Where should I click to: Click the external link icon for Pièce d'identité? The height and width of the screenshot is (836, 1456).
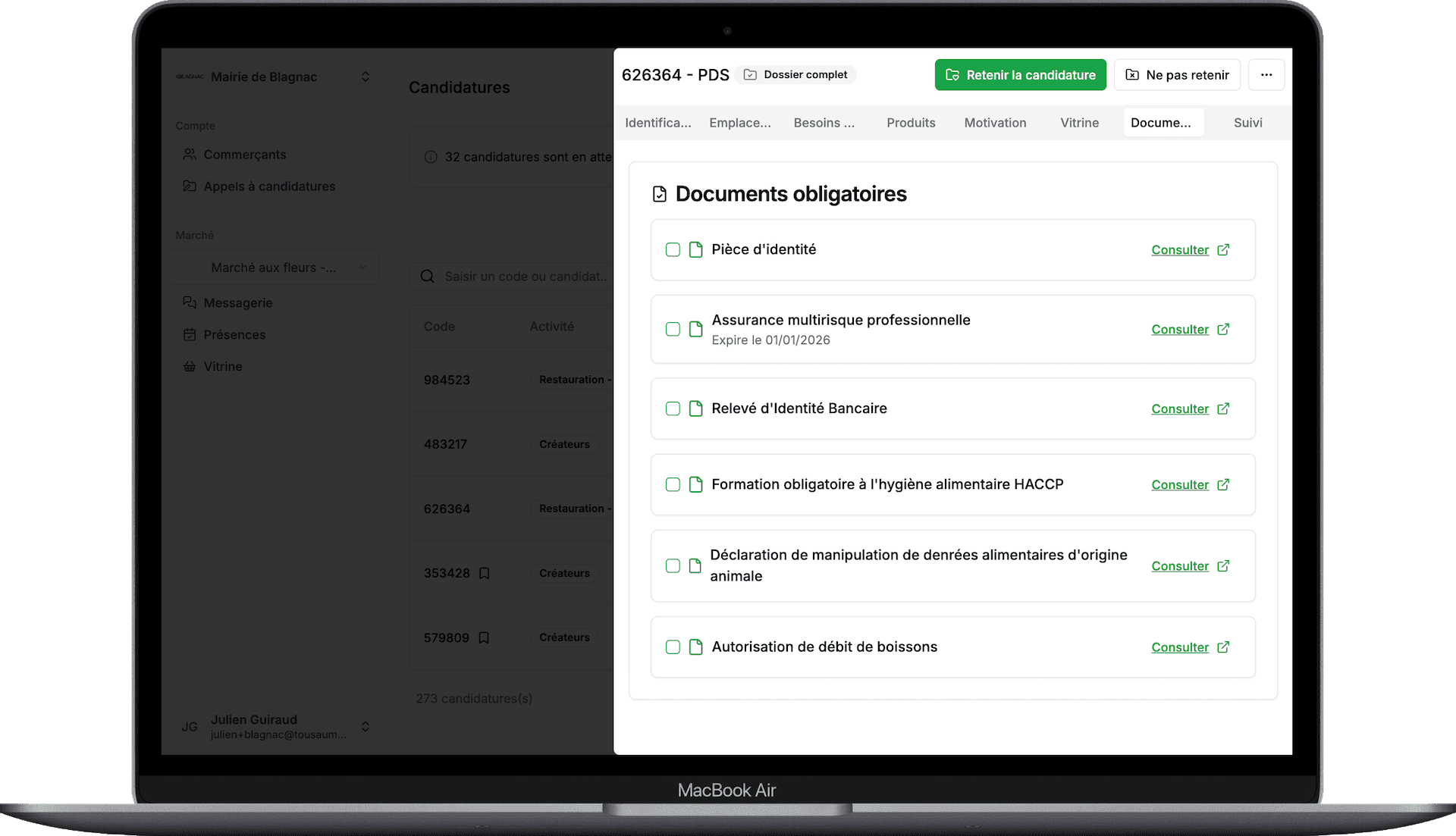click(1223, 249)
